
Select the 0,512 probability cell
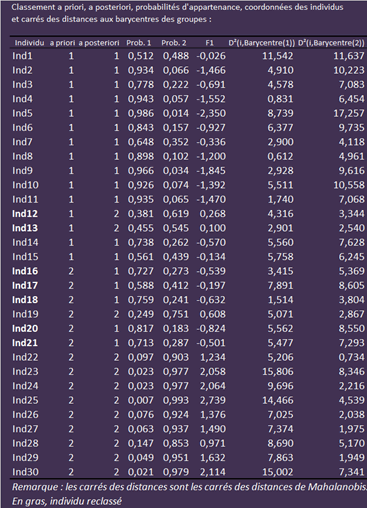click(141, 56)
